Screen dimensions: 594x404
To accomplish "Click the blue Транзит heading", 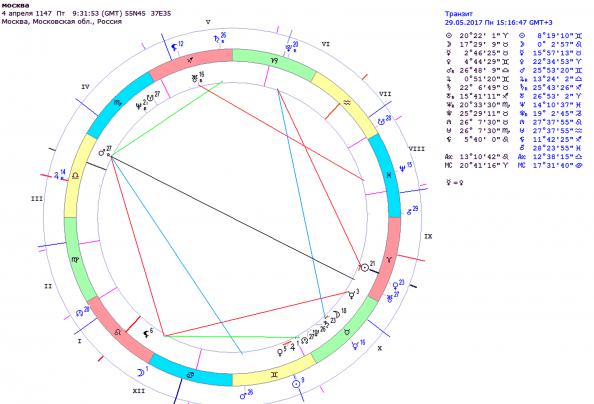I will (459, 14).
